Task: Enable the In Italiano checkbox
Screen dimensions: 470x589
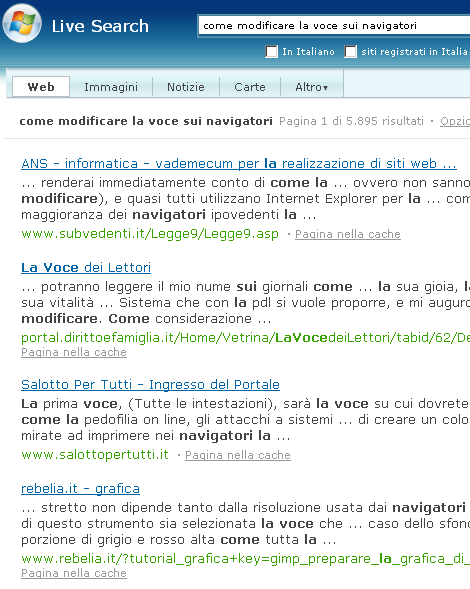Action: [271, 51]
